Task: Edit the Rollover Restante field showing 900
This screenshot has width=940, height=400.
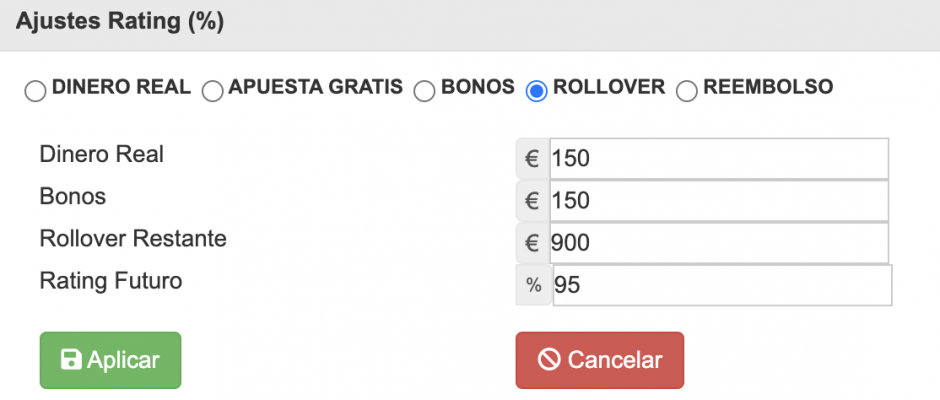Action: (718, 243)
